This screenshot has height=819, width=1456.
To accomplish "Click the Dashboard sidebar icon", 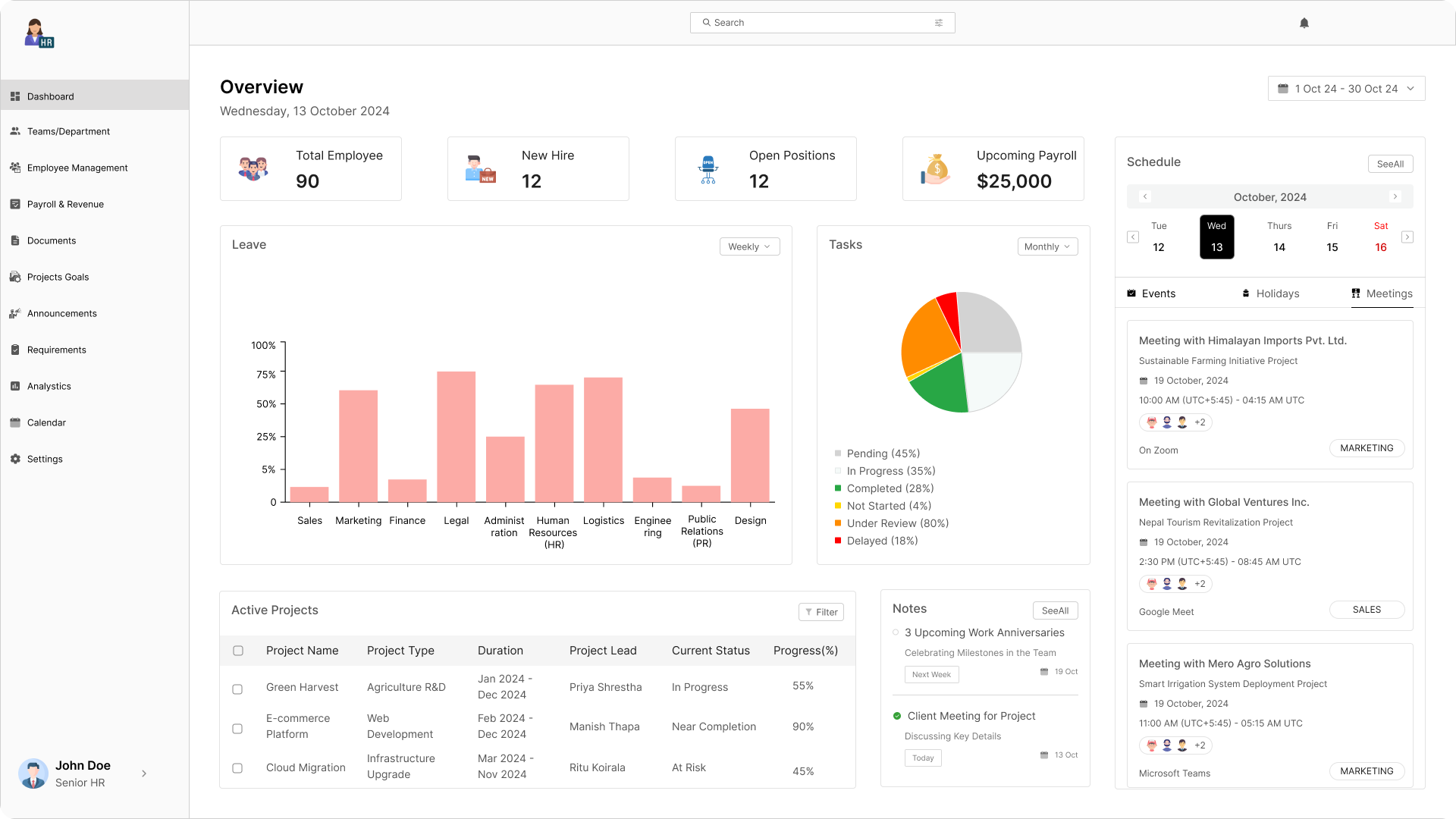I will (x=15, y=96).
